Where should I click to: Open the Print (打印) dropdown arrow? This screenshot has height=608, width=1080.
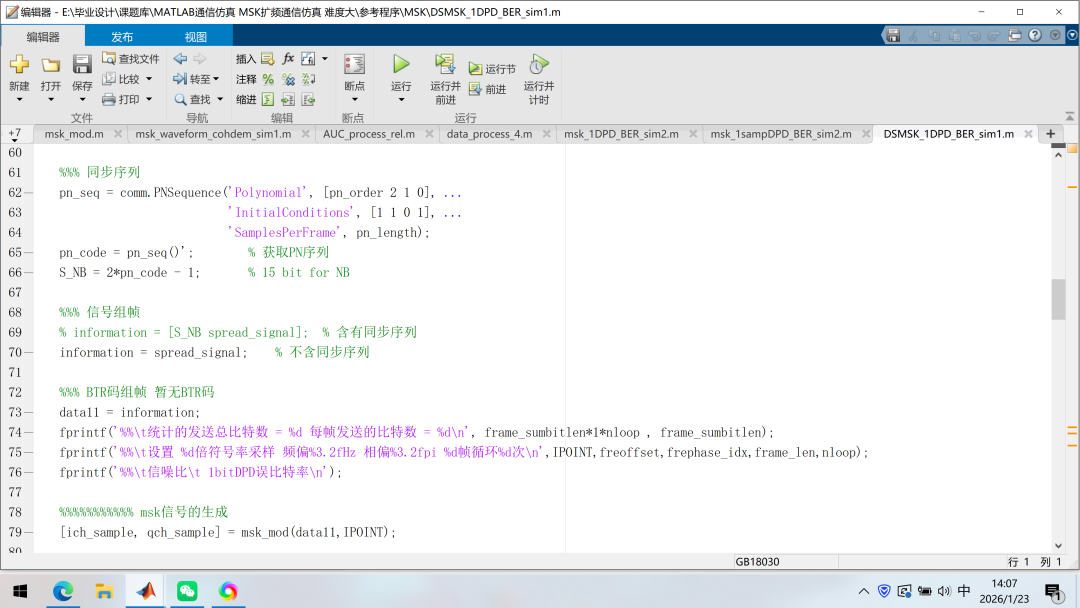click(149, 99)
